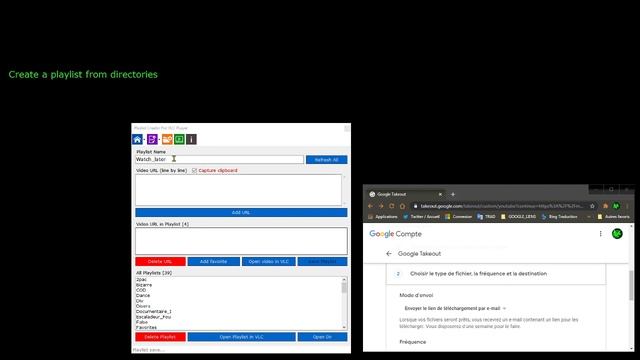Toggle the Capture clipboard checkbox
Viewport: 640px width, 360px height.
(194, 170)
